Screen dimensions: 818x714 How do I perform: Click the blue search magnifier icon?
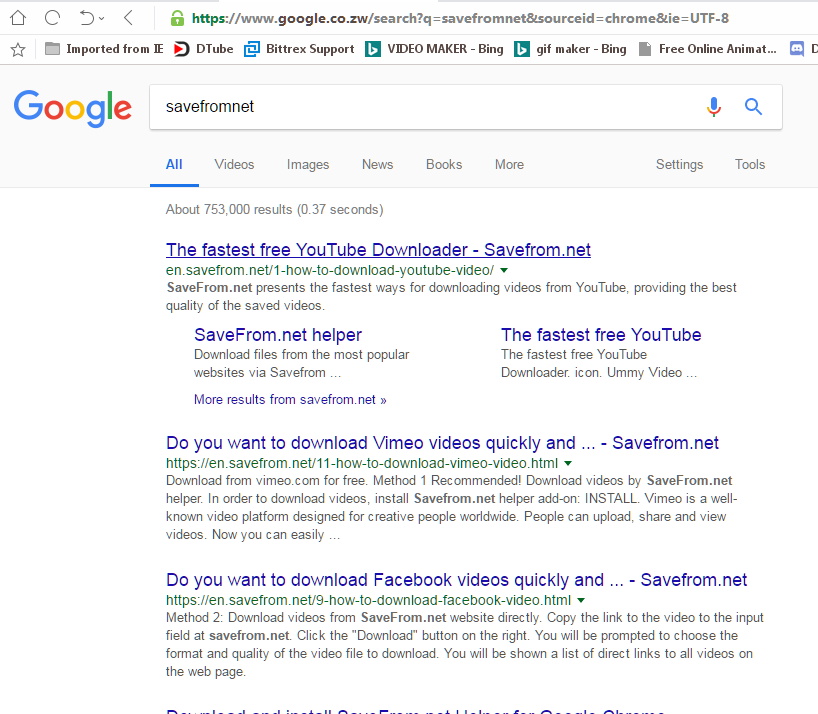click(753, 107)
